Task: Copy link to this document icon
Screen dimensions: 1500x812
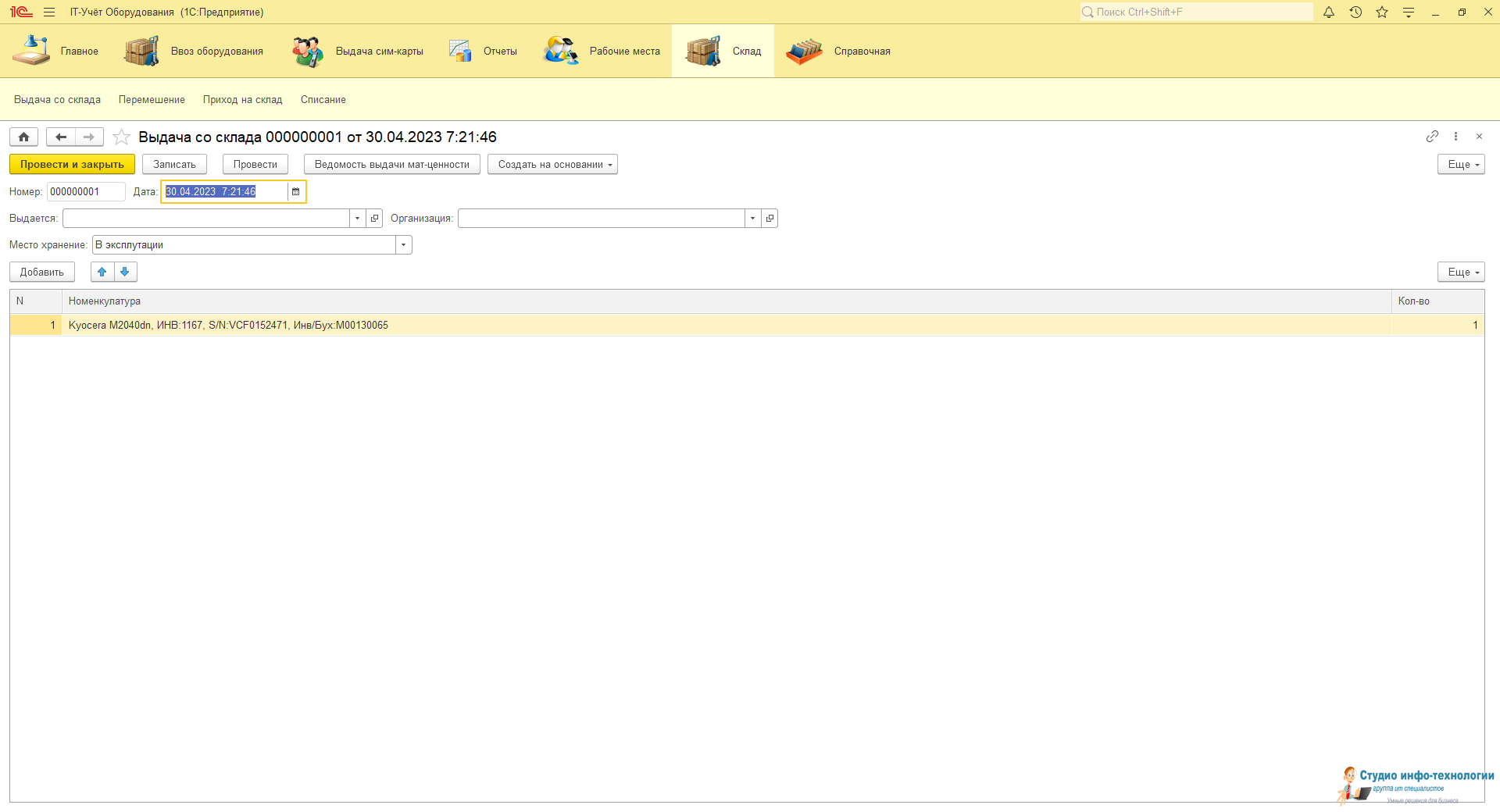Action: pyautogui.click(x=1432, y=137)
